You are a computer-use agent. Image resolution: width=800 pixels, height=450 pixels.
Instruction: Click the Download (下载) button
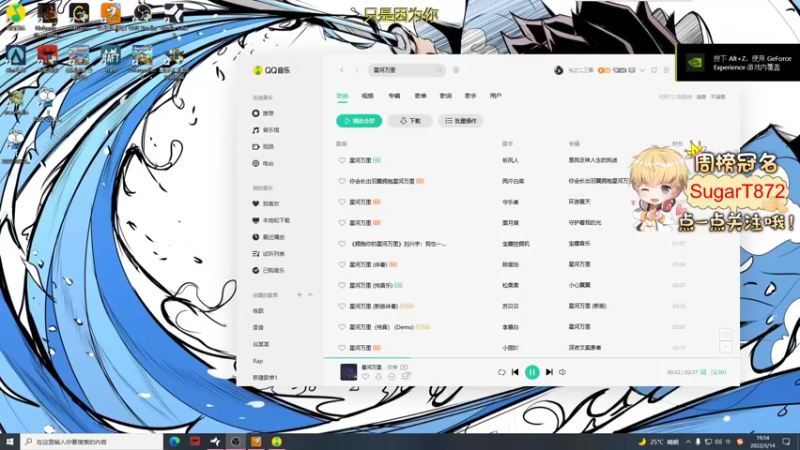(x=410, y=121)
